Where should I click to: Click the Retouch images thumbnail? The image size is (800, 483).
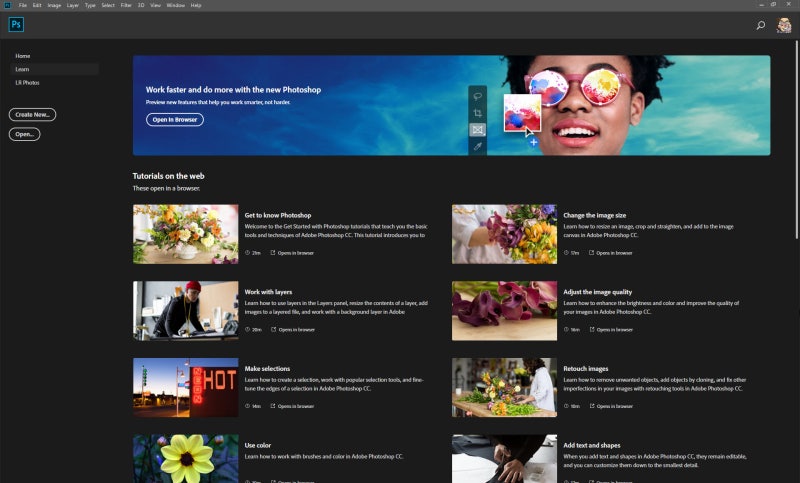(505, 388)
